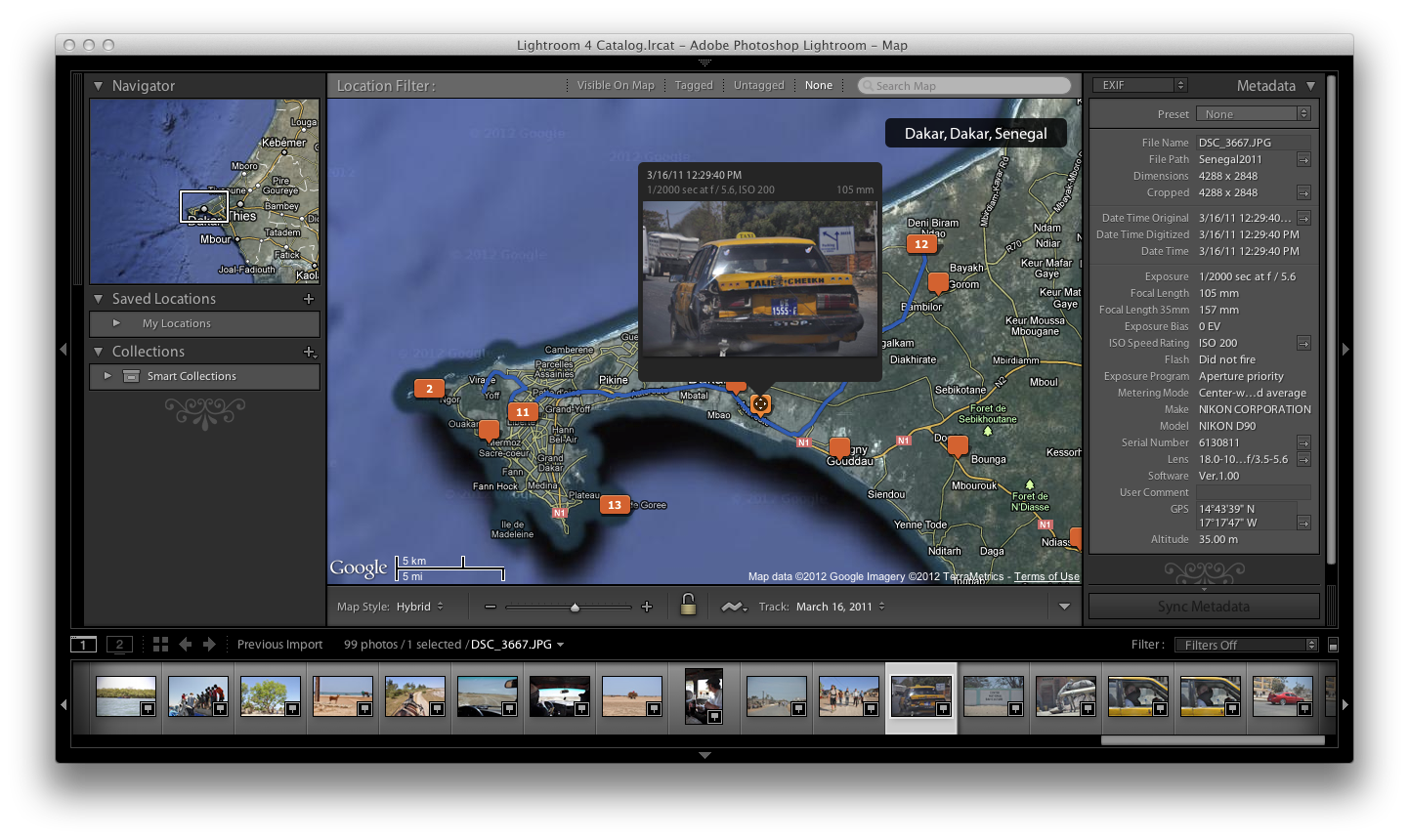Open the Terms of Use link
Image resolution: width=1409 pixels, height=840 pixels.
1046,576
